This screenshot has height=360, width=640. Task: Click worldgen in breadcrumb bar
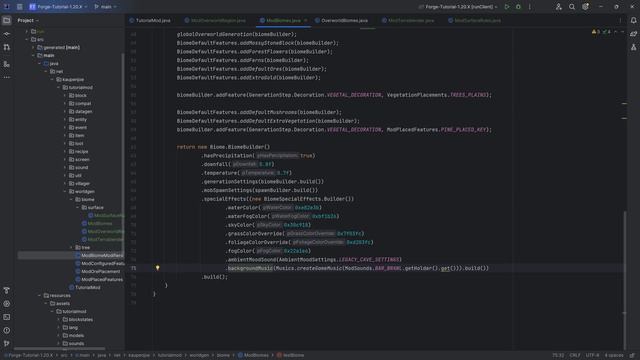pos(199,356)
